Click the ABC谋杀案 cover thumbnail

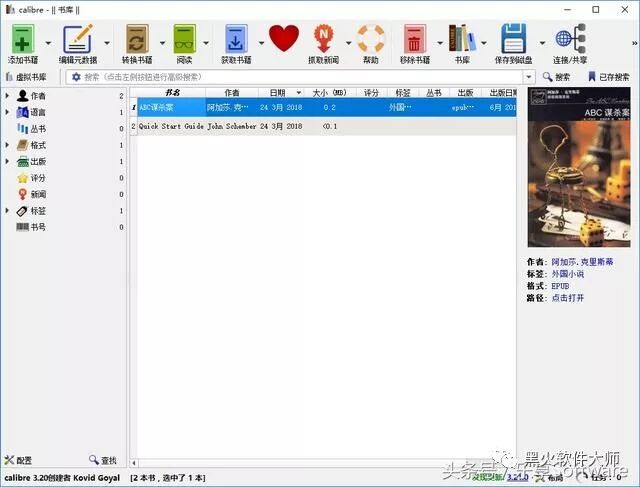pos(579,167)
